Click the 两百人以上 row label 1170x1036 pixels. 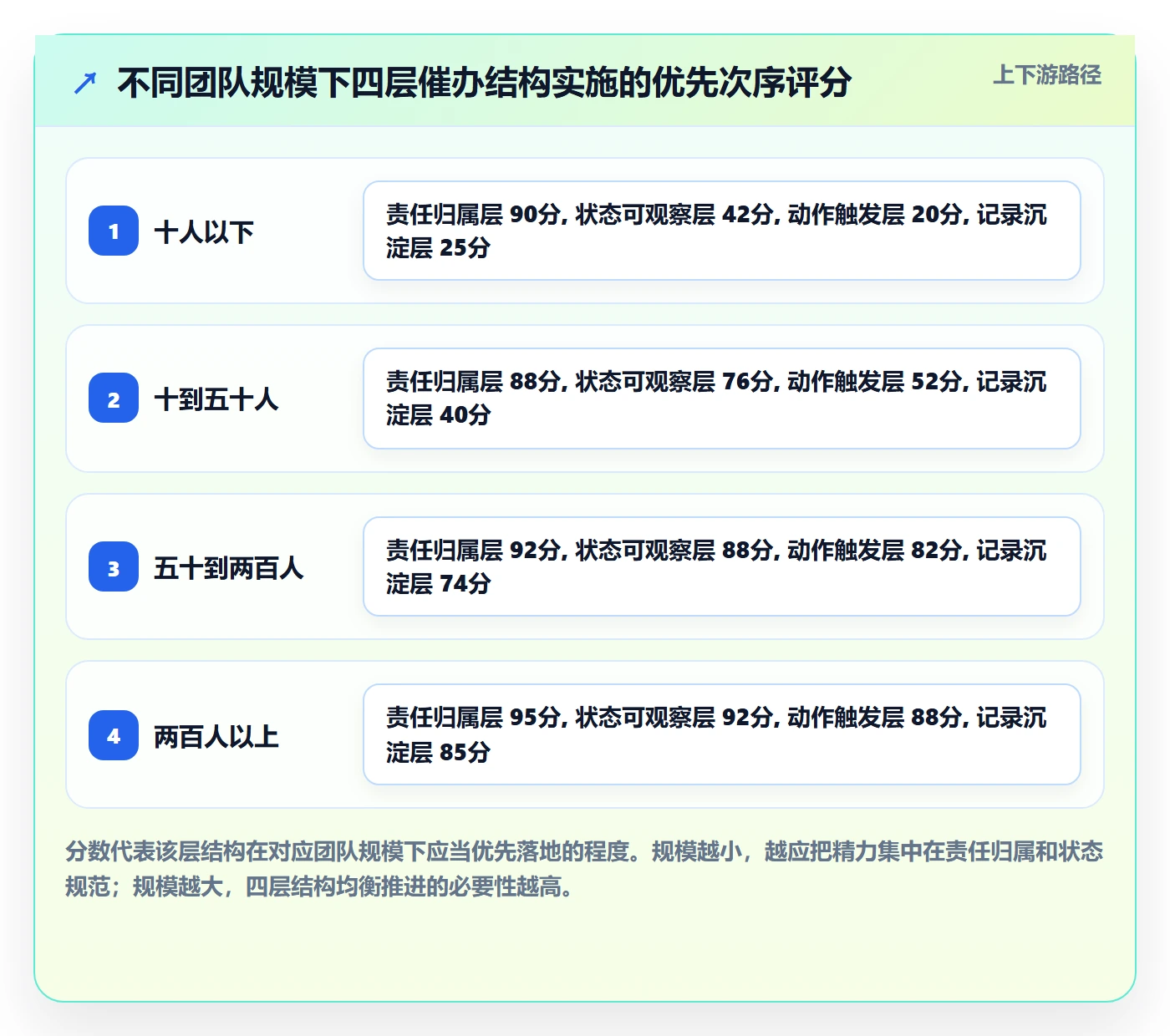pos(216,736)
